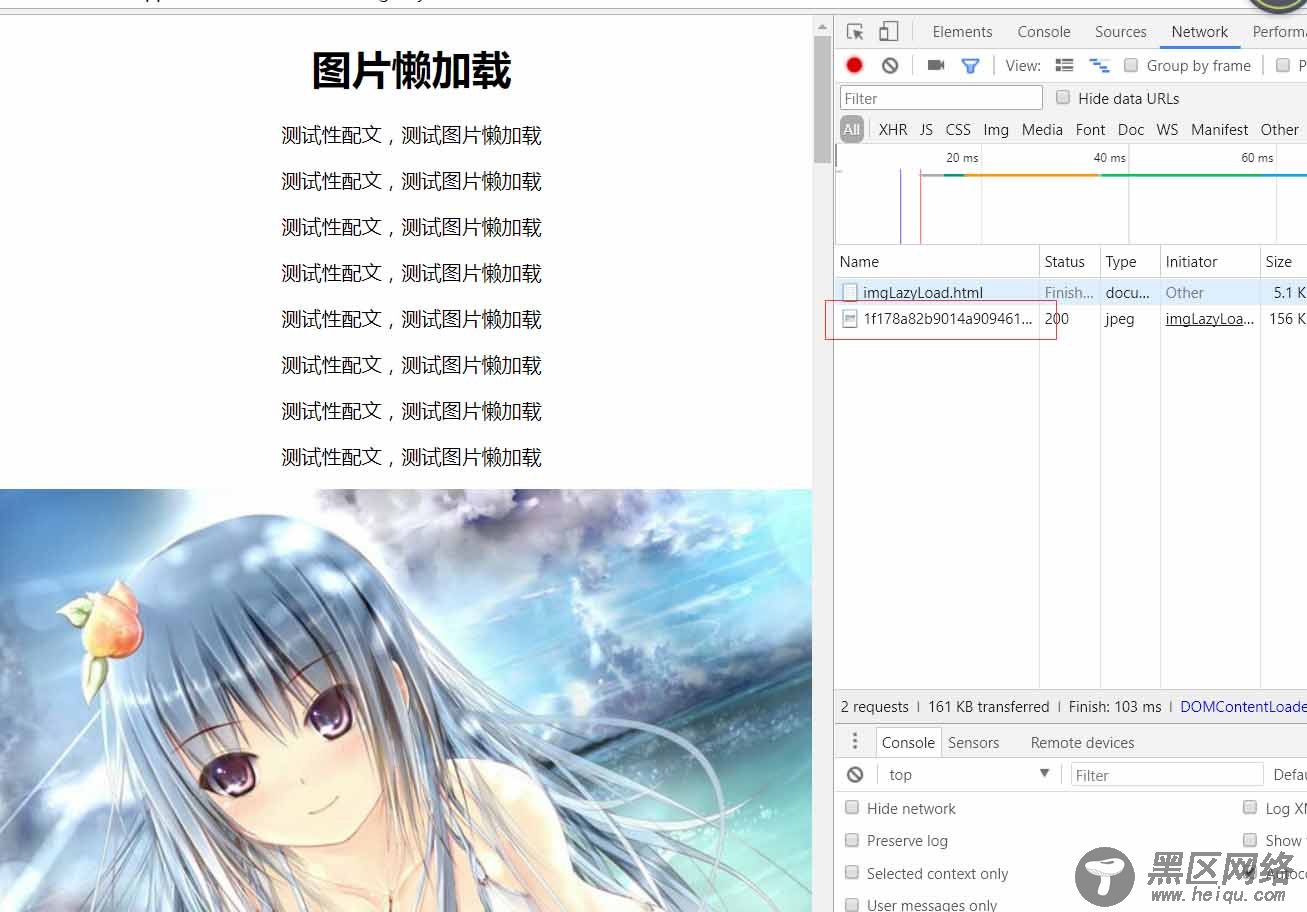Screen dimensions: 1307x912
Task: Clear the network log
Action: point(890,65)
